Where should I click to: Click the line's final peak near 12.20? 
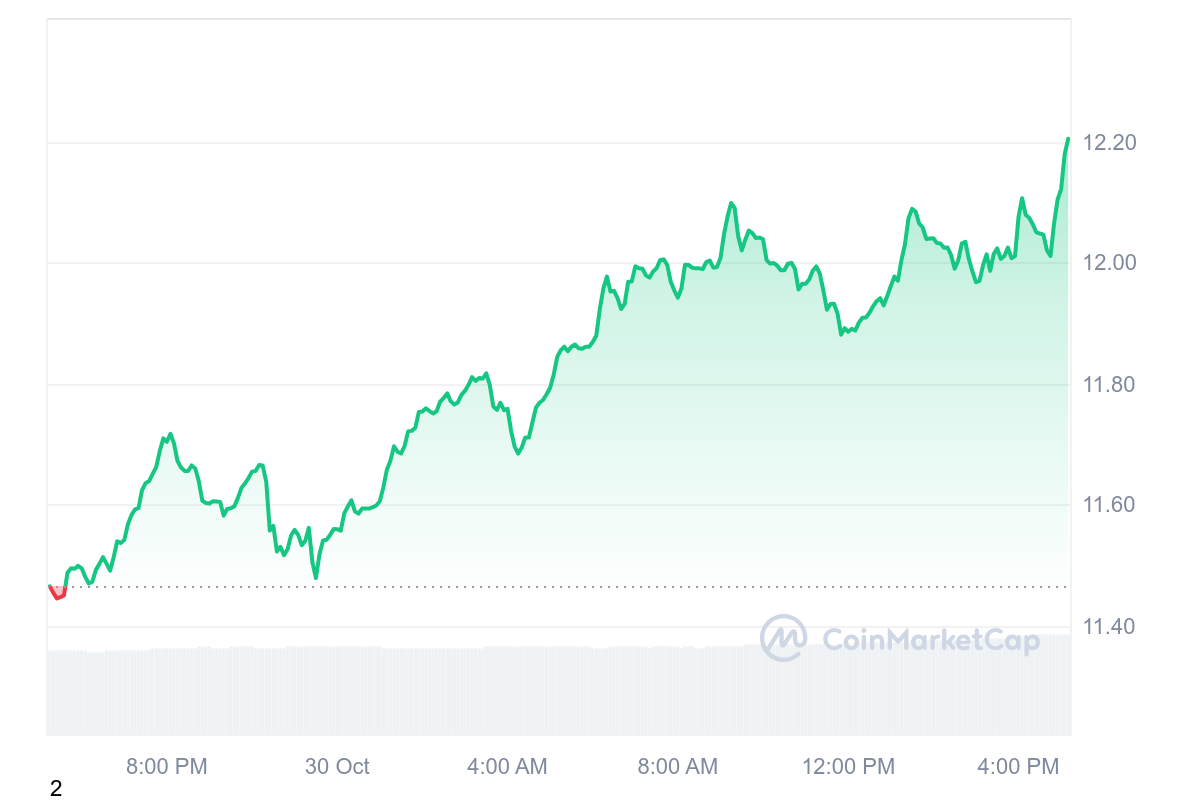pyautogui.click(x=1068, y=140)
